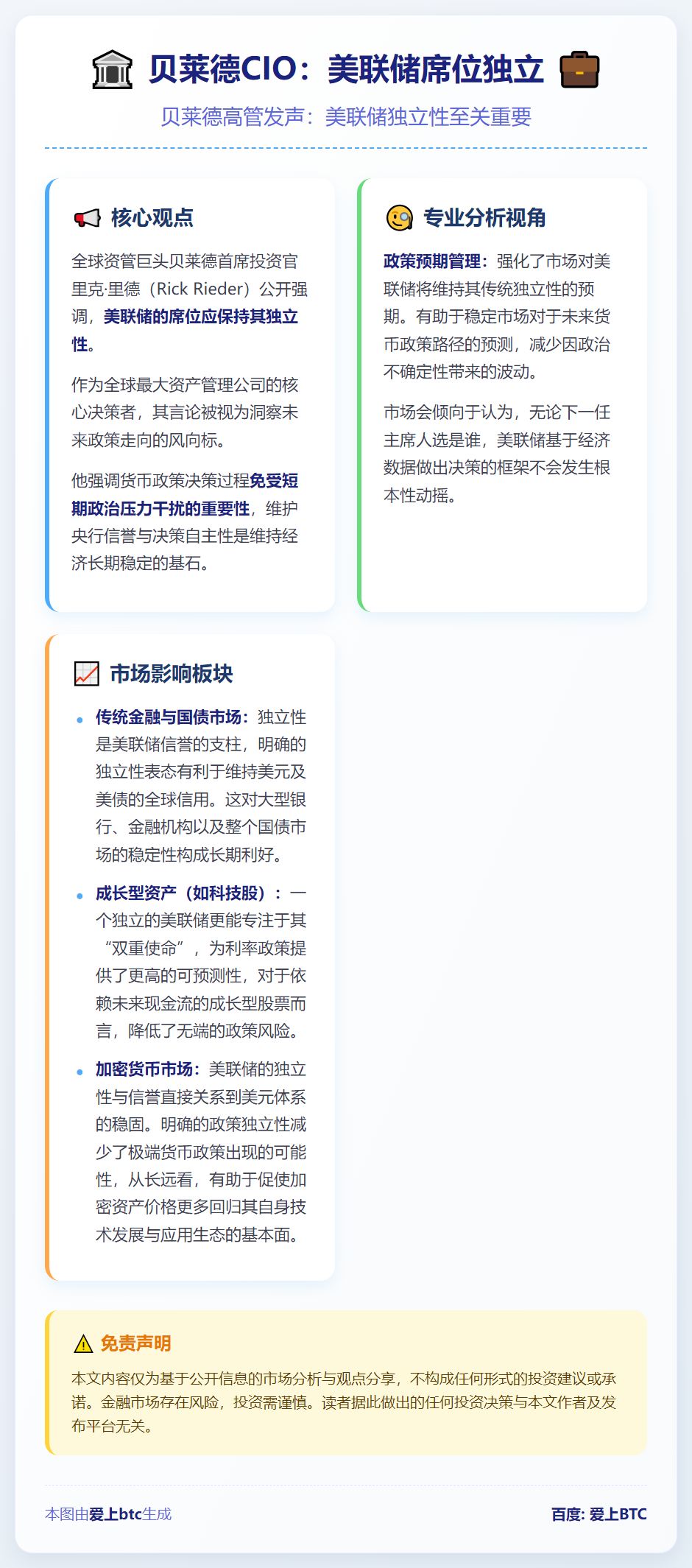The width and height of the screenshot is (692, 1568).
Task: Click the name Rick Rieder in parentheses
Action: tap(200, 289)
